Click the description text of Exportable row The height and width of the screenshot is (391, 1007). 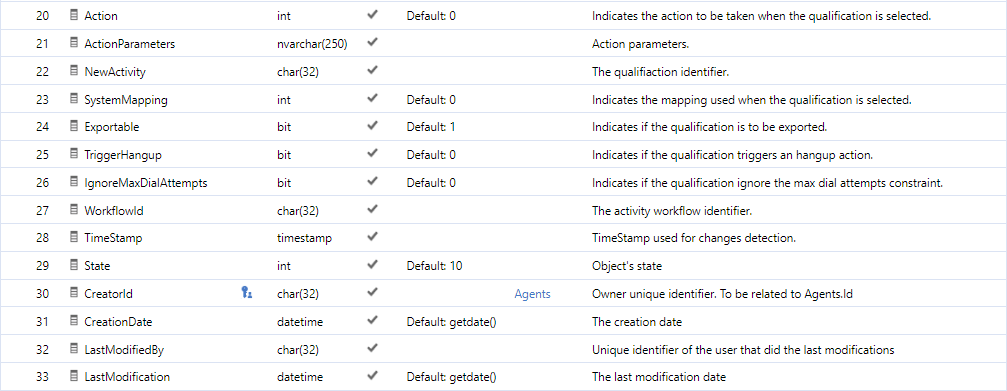point(709,127)
